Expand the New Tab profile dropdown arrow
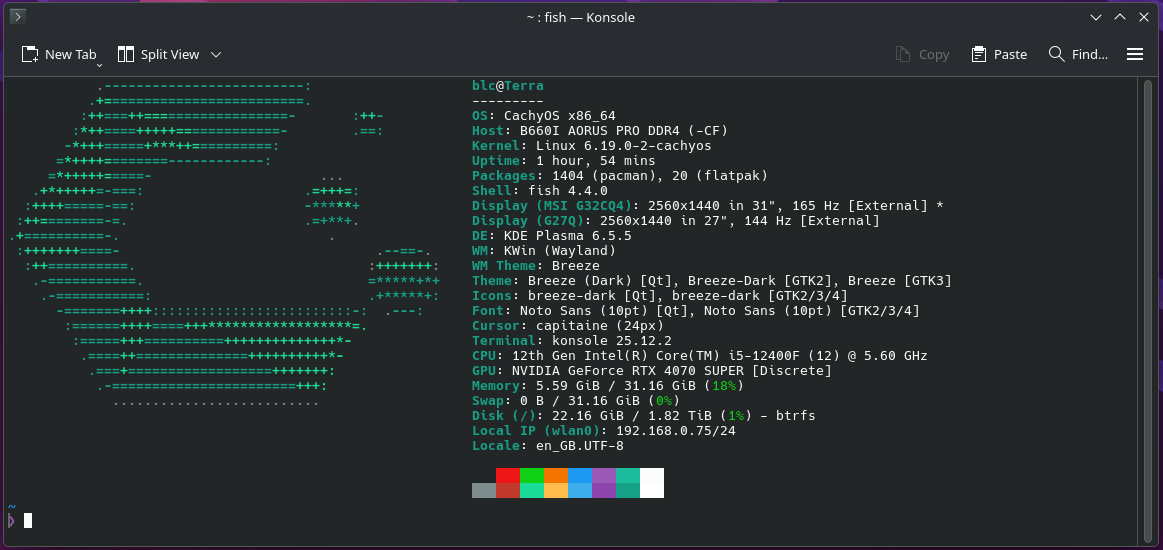Image resolution: width=1163 pixels, height=550 pixels. tap(99, 65)
